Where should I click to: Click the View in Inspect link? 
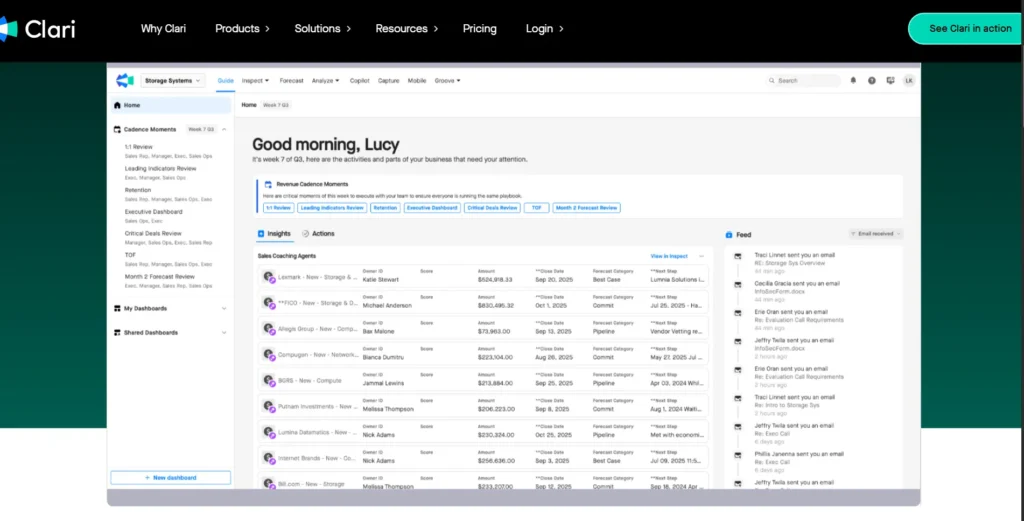(669, 257)
